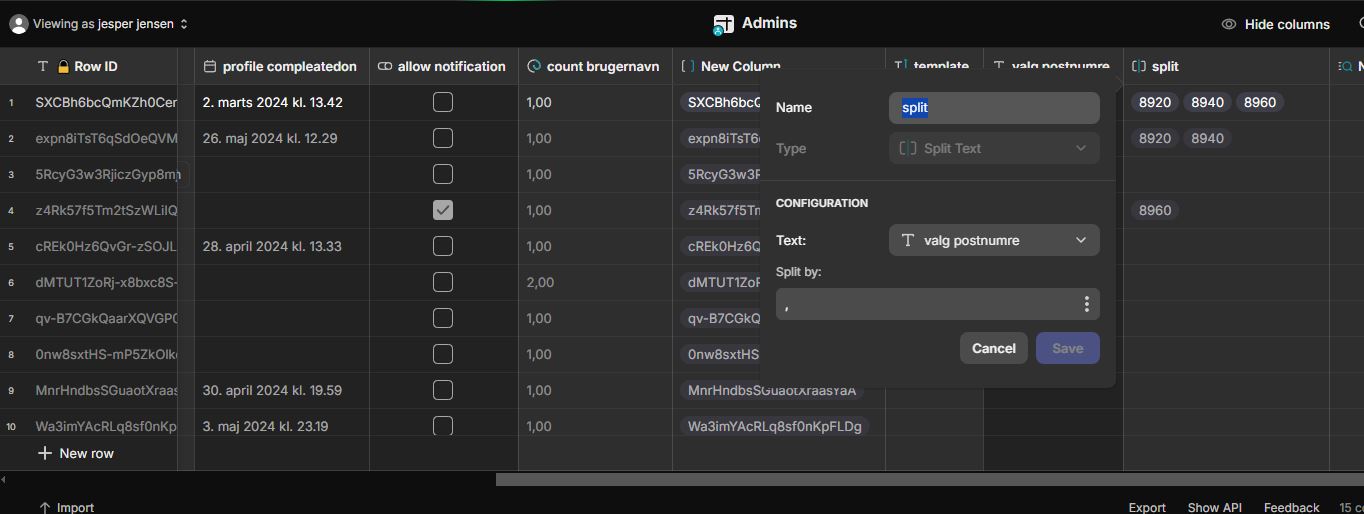Image resolution: width=1364 pixels, height=514 pixels.
Task: Open the Viewing as jesper jensen switcher
Action: click(99, 24)
